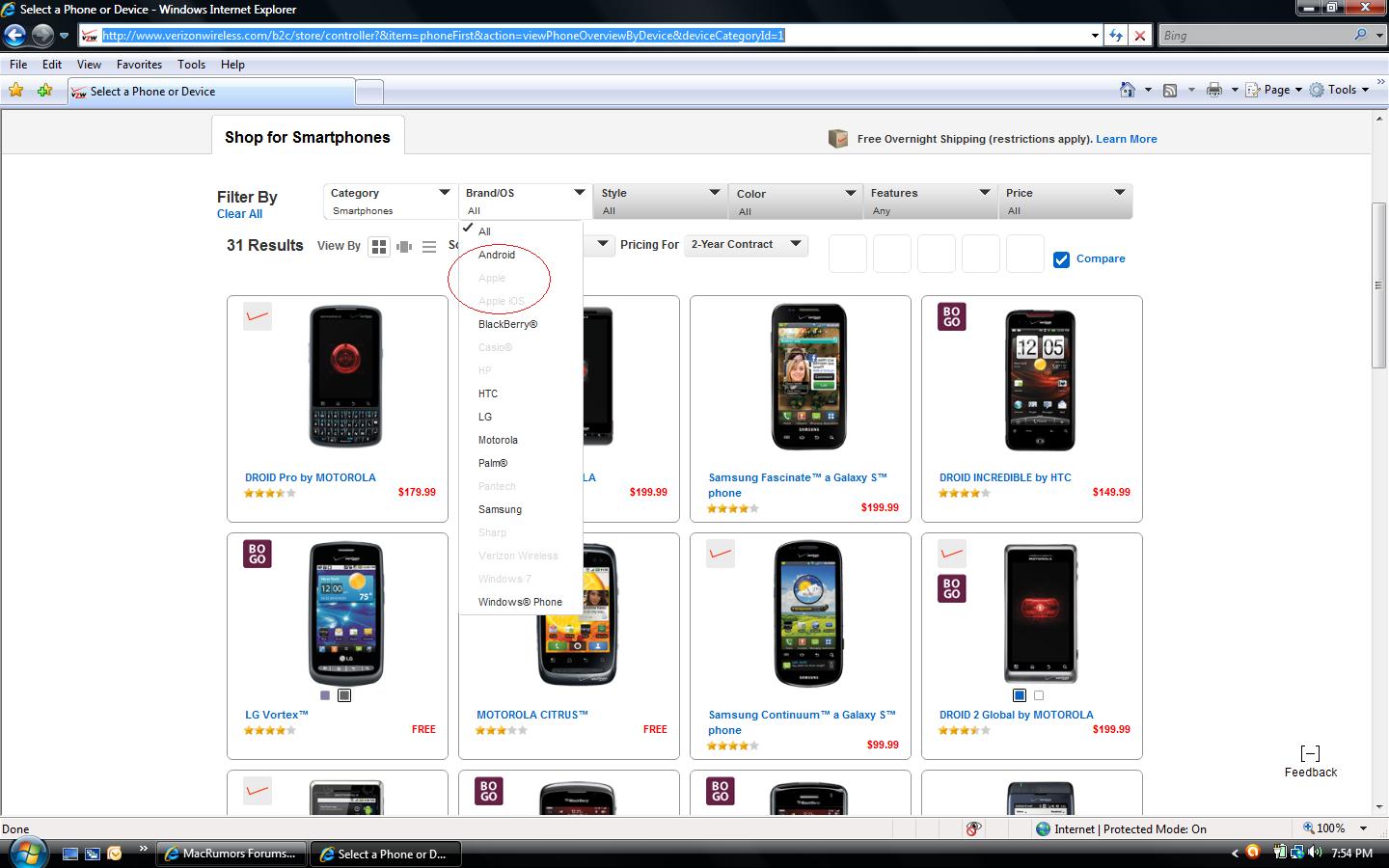Click the page vertical scrollbar thumb
Viewport: 1389px width, 868px height.
[x=1379, y=285]
